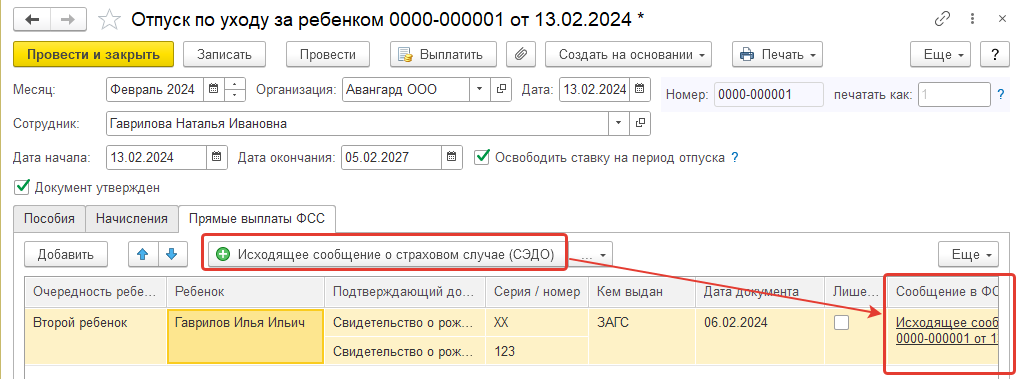Click the Серия / номер column header

click(536, 292)
